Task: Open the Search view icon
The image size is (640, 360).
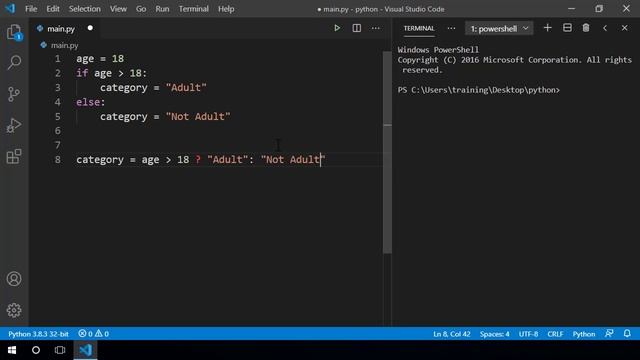Action: (14, 62)
